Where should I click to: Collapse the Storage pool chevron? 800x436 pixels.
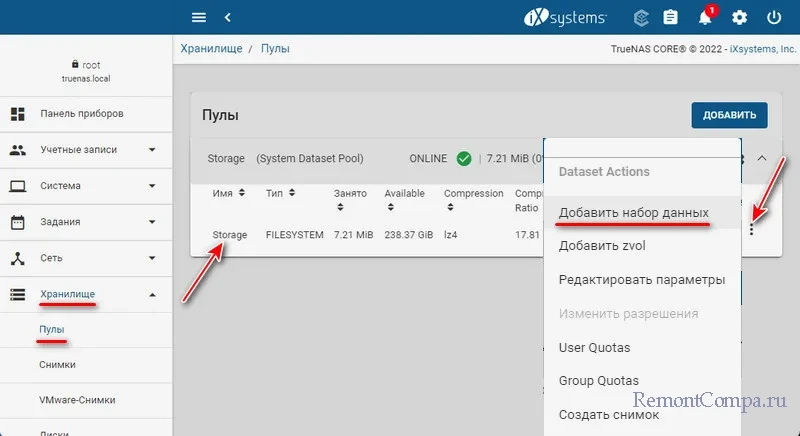(x=762, y=158)
